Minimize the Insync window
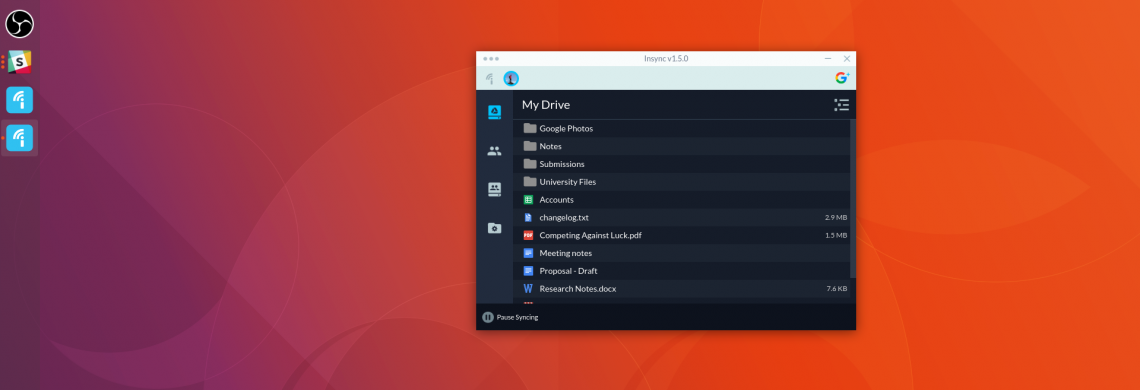The height and width of the screenshot is (390, 1140). [x=828, y=59]
